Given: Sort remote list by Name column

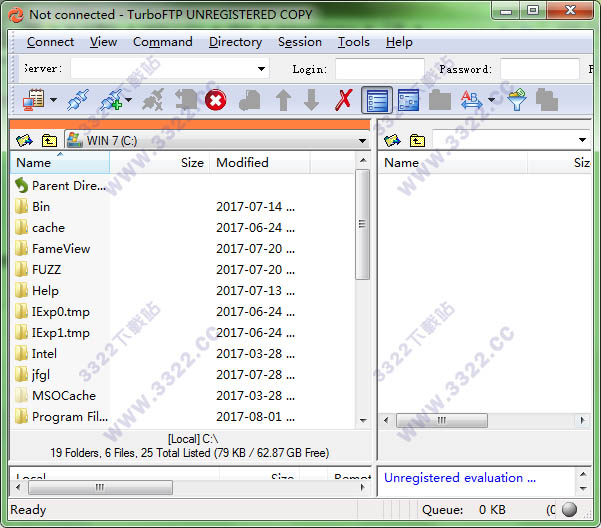Looking at the screenshot, I should (453, 163).
